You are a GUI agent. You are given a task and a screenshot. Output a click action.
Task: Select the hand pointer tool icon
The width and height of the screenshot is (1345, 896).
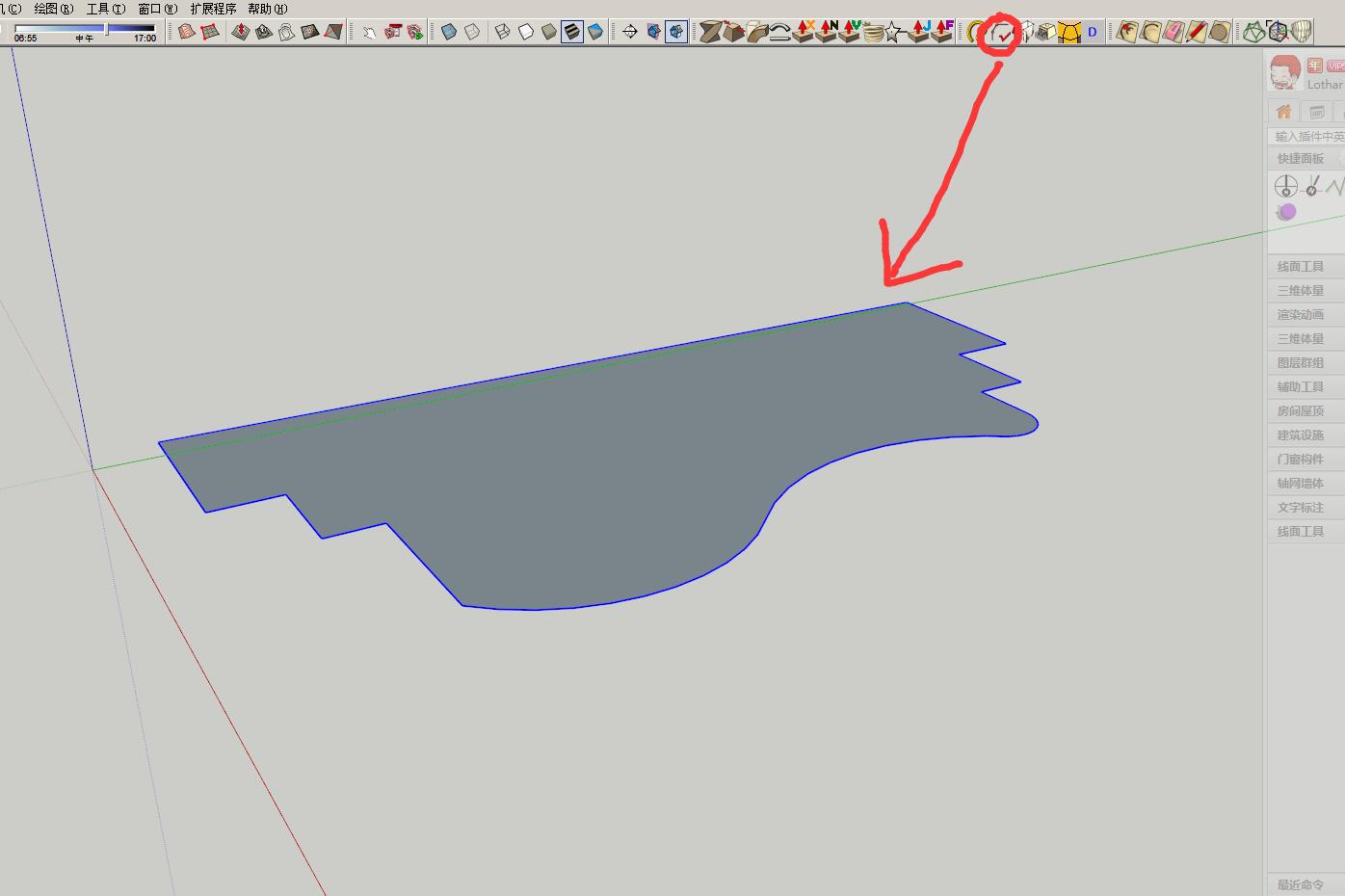click(369, 32)
